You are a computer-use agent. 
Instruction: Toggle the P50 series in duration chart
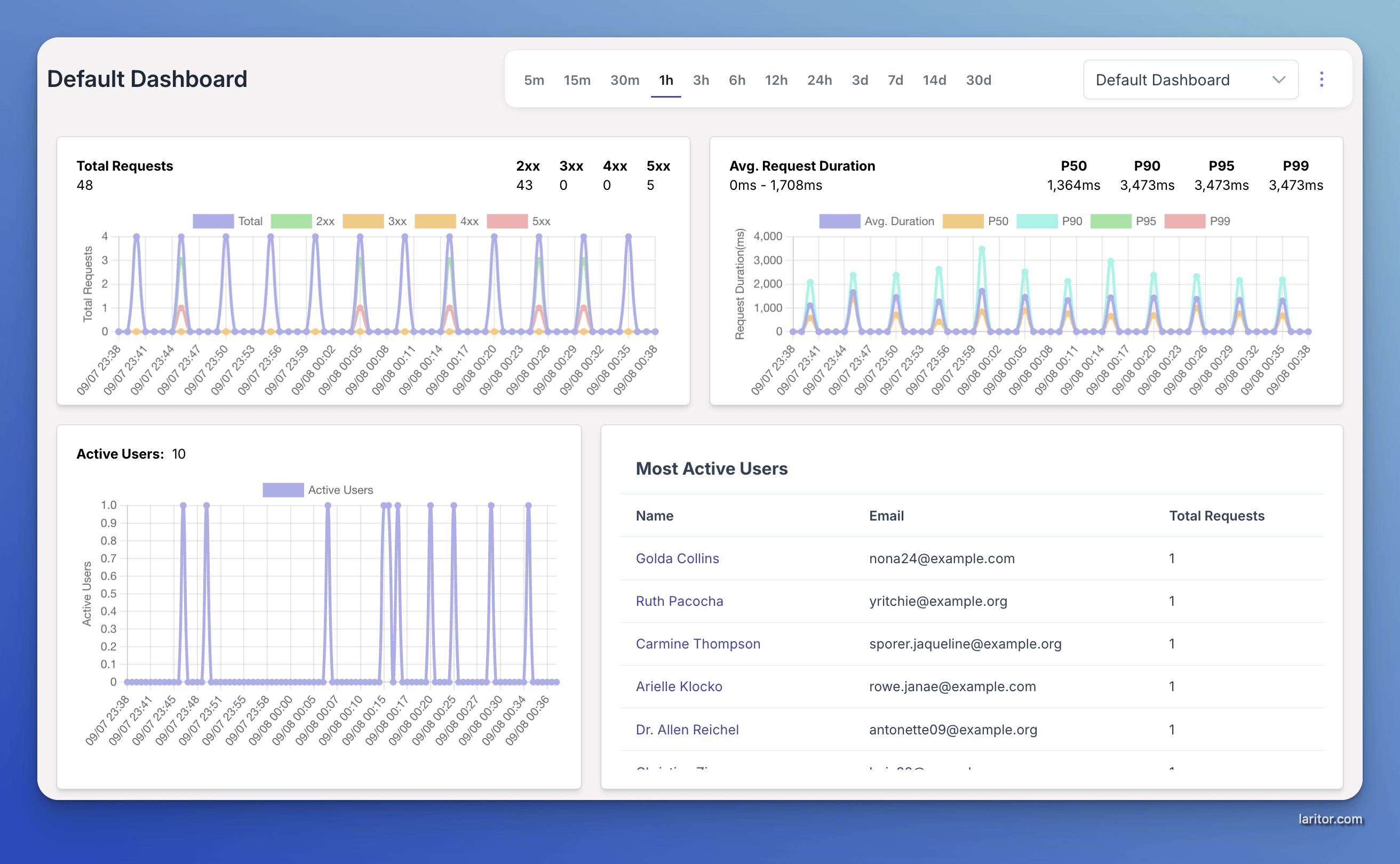point(982,221)
